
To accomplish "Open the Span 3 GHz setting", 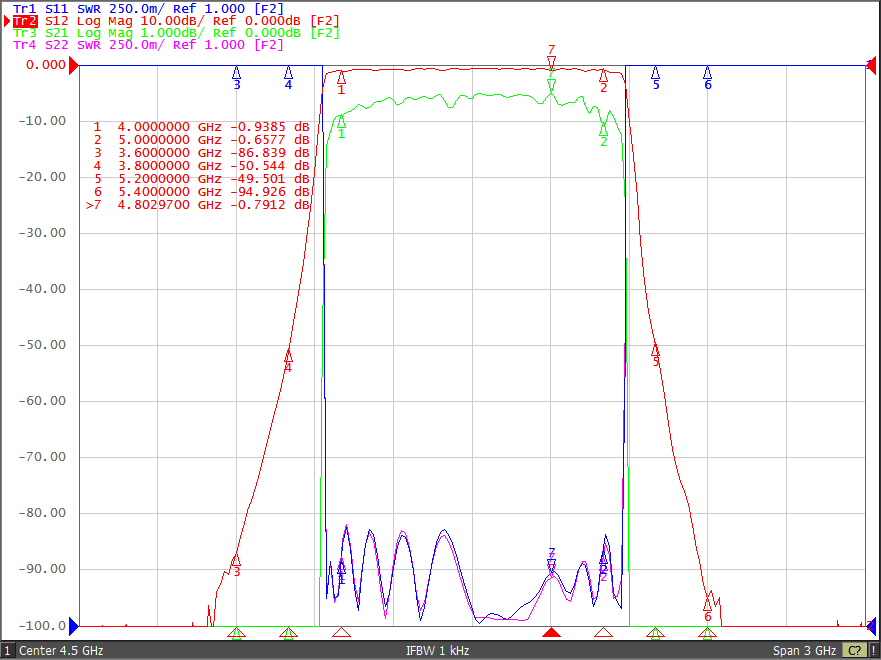I will 804,651.
